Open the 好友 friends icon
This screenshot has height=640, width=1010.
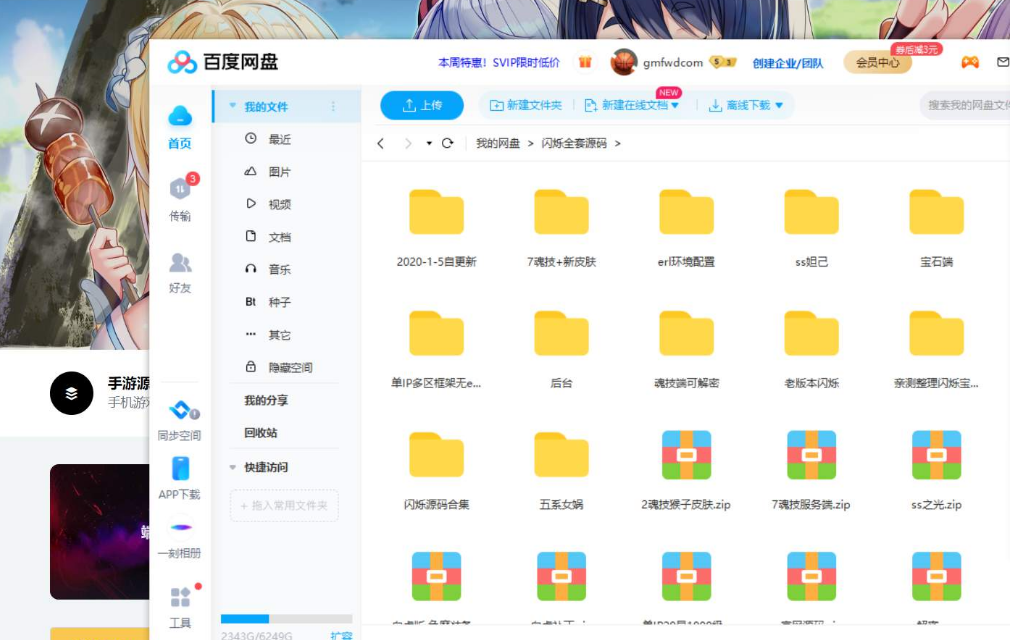180,263
